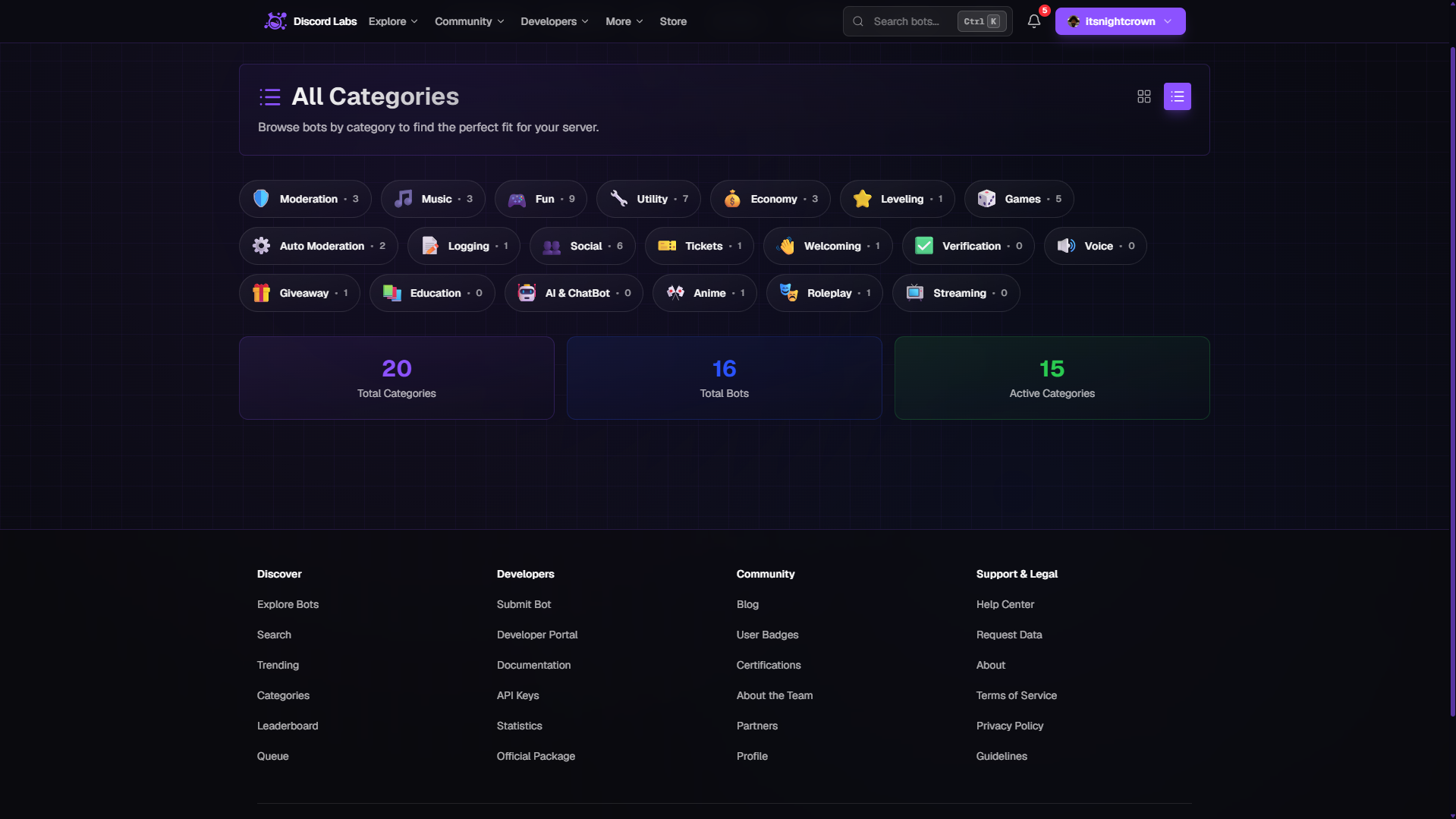
Task: Open Privacy Policy link
Action: click(1009, 726)
